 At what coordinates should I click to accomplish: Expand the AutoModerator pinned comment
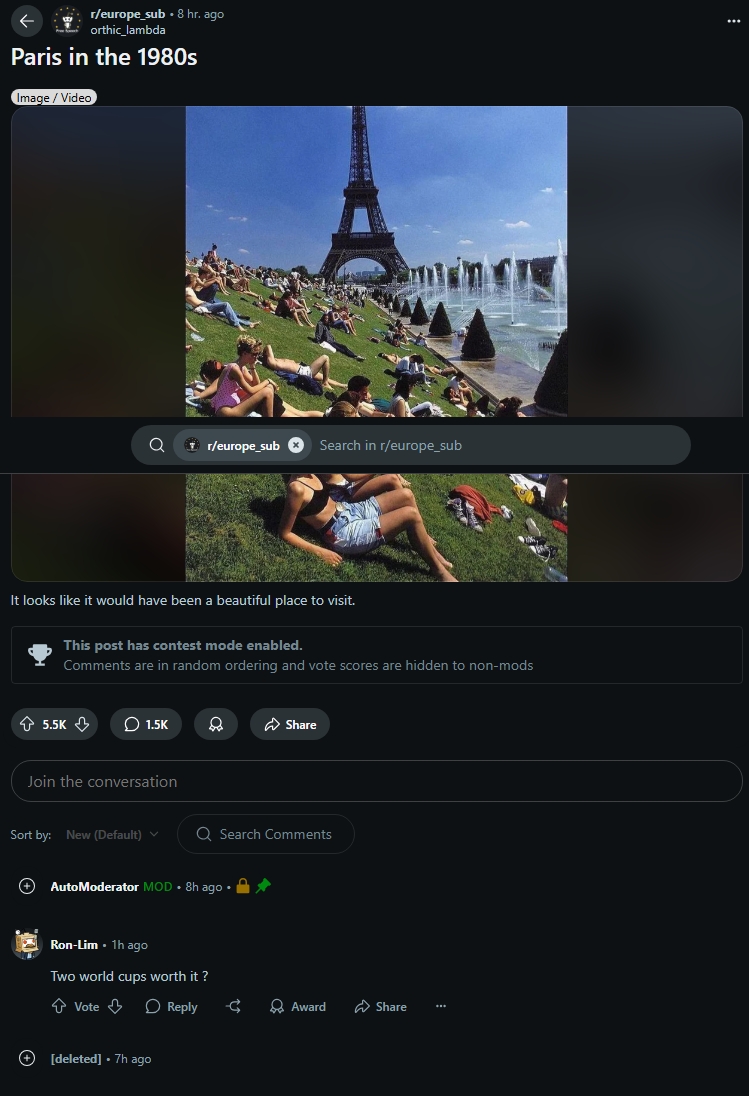tap(27, 886)
